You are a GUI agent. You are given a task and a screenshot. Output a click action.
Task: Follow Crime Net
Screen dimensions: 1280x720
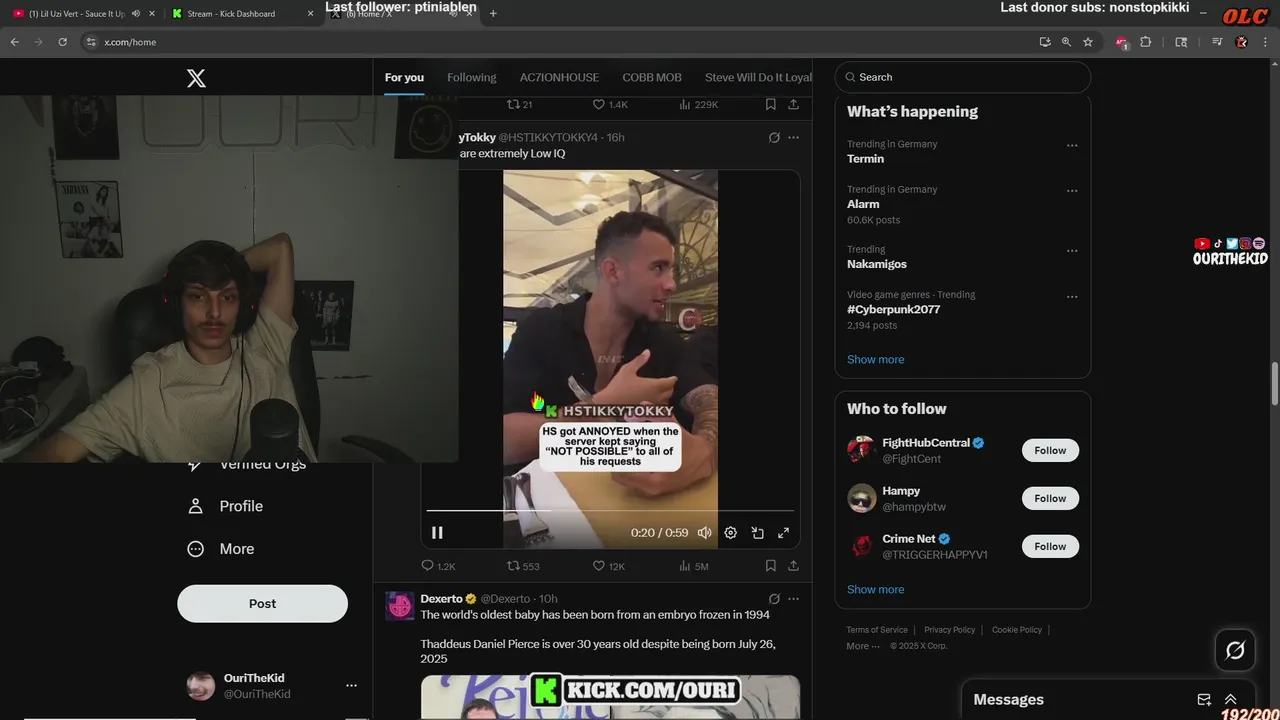(x=1050, y=547)
